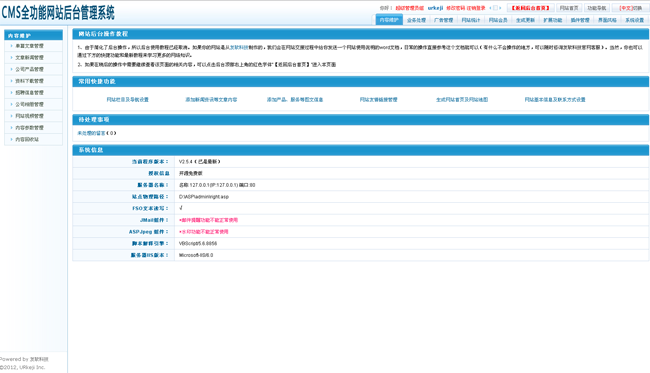The image size is (650, 373).
Task: Open the 添加新闻资讯等文章内容 shortcut link
Action: 211,99
